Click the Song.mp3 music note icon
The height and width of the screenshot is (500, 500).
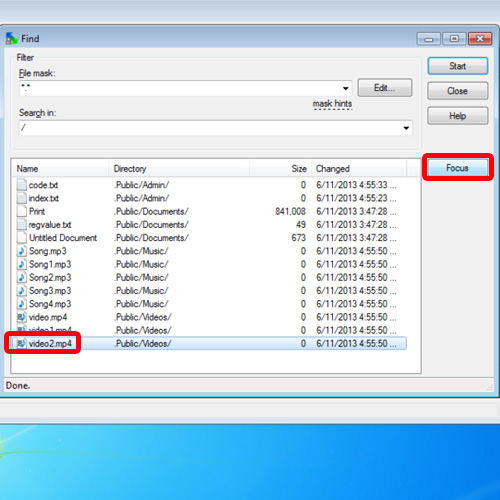(22, 251)
